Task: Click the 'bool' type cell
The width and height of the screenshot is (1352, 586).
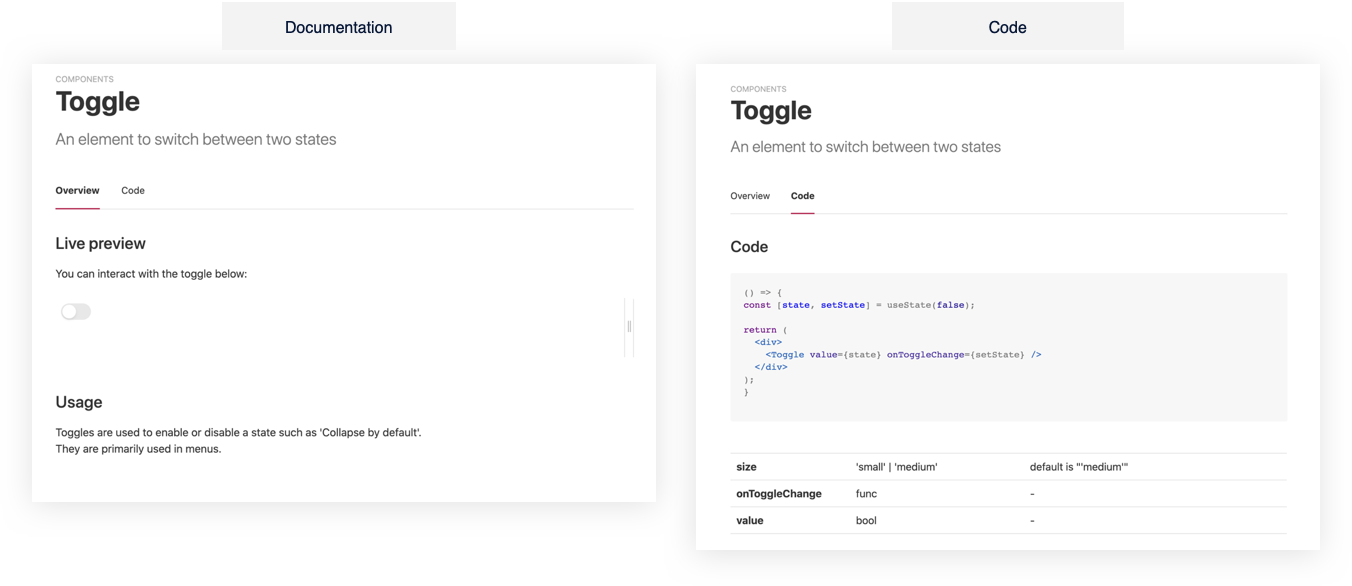Action: (866, 521)
